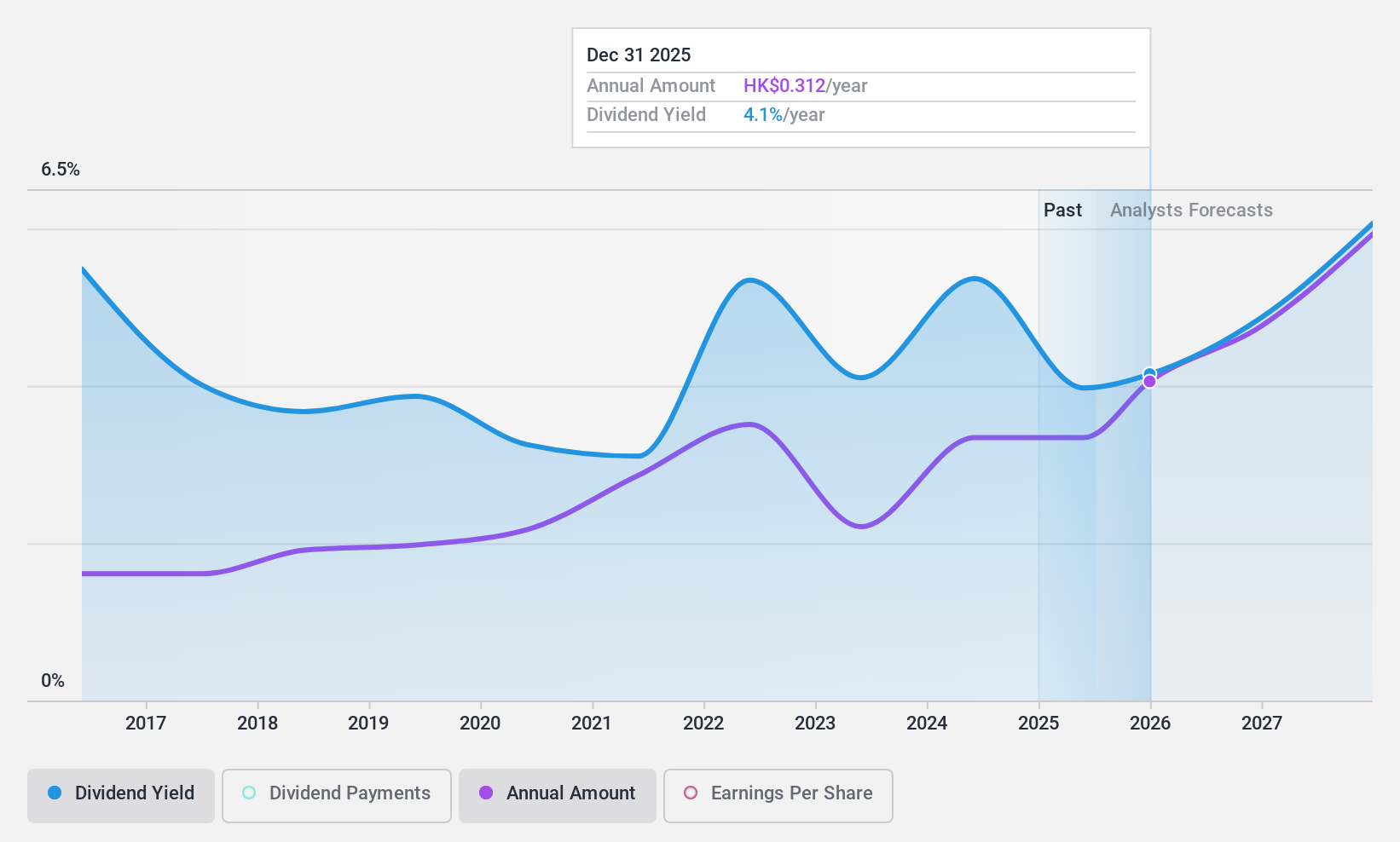Viewport: 1400px width, 842px height.
Task: Click the Past region label
Action: tap(1062, 210)
